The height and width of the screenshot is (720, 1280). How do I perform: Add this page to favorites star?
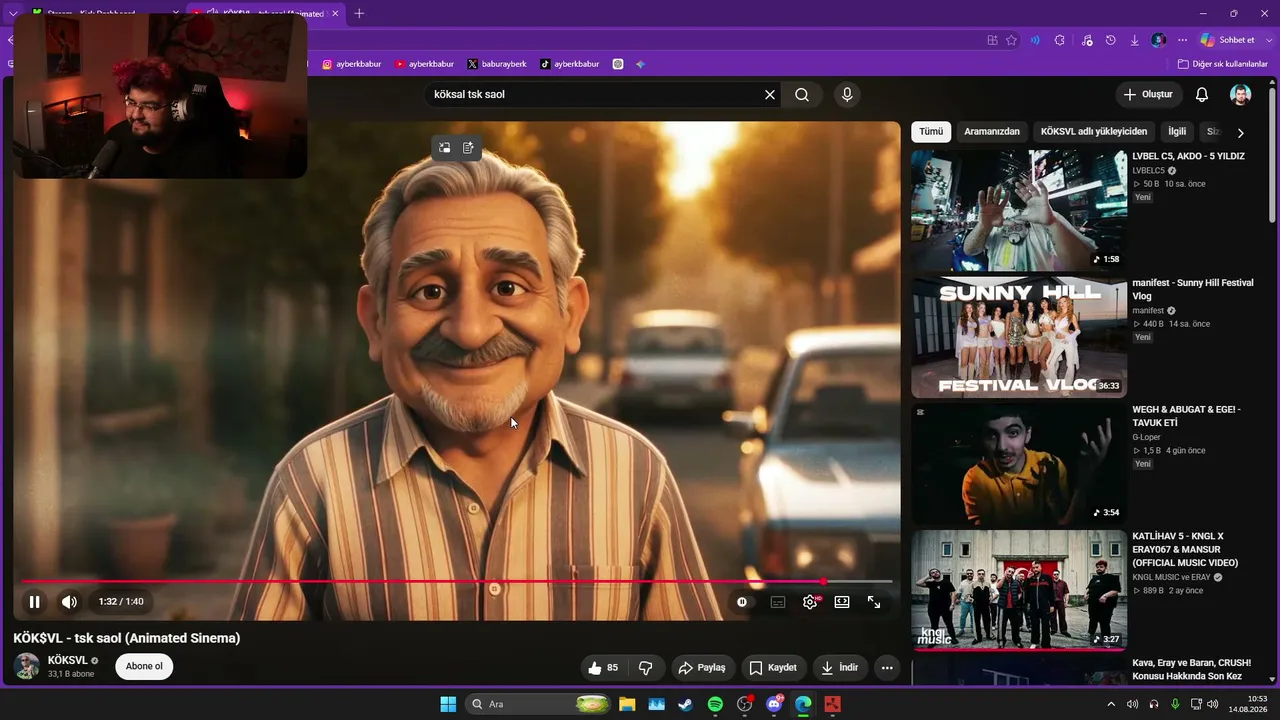tap(1011, 40)
